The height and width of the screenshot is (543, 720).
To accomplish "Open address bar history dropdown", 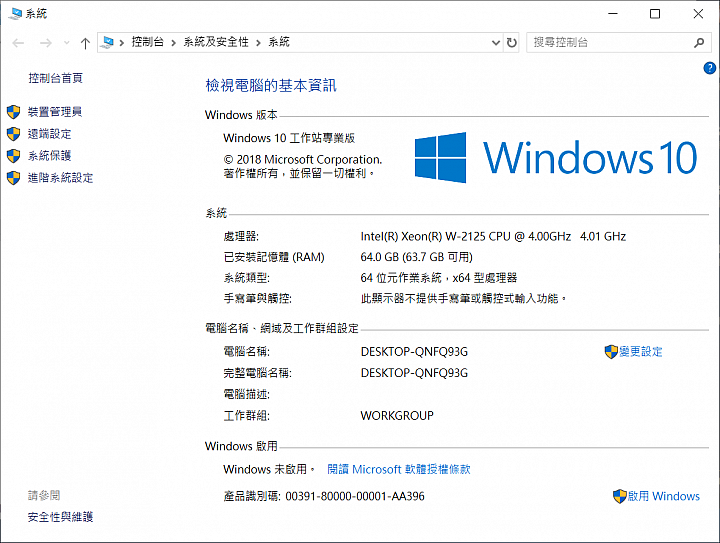I will (x=496, y=43).
